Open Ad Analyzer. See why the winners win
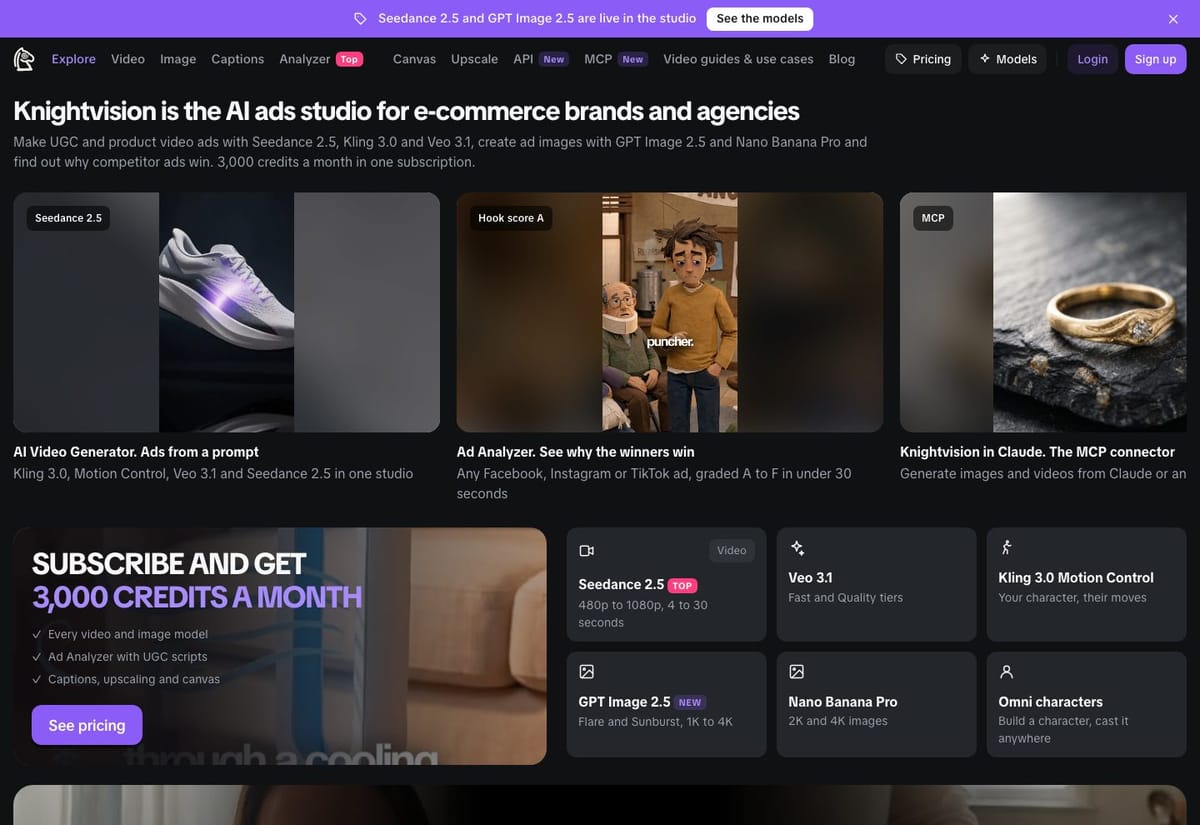Viewport: 1200px width, 825px height. (x=576, y=452)
